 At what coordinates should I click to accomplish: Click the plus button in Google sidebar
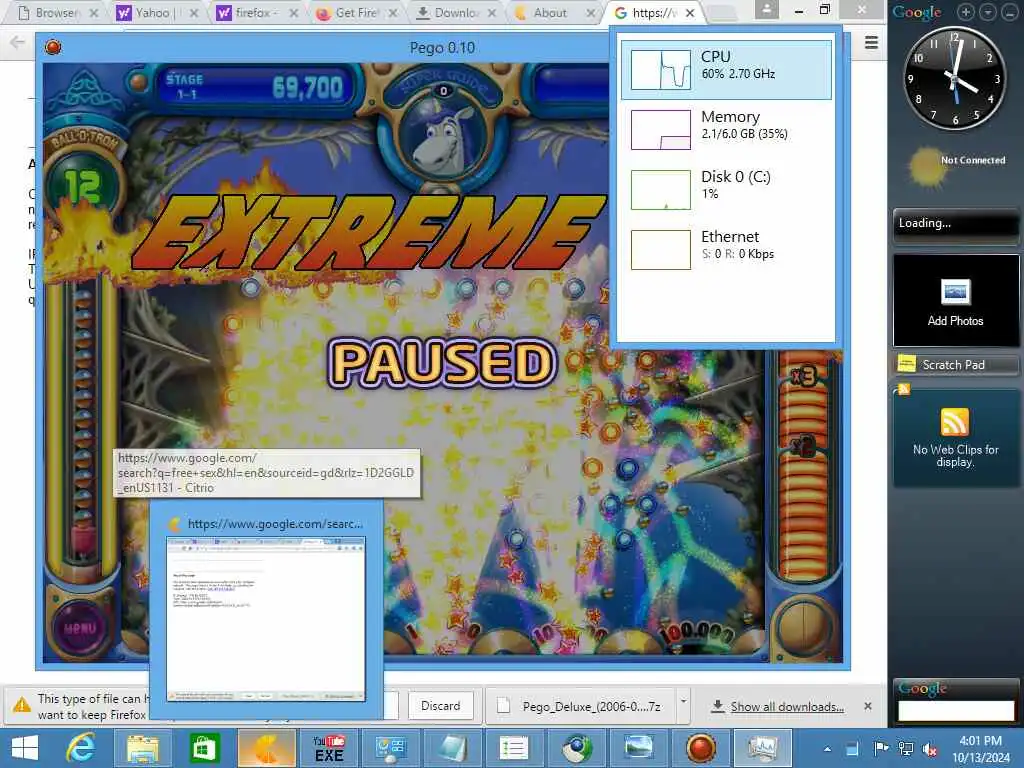point(966,12)
